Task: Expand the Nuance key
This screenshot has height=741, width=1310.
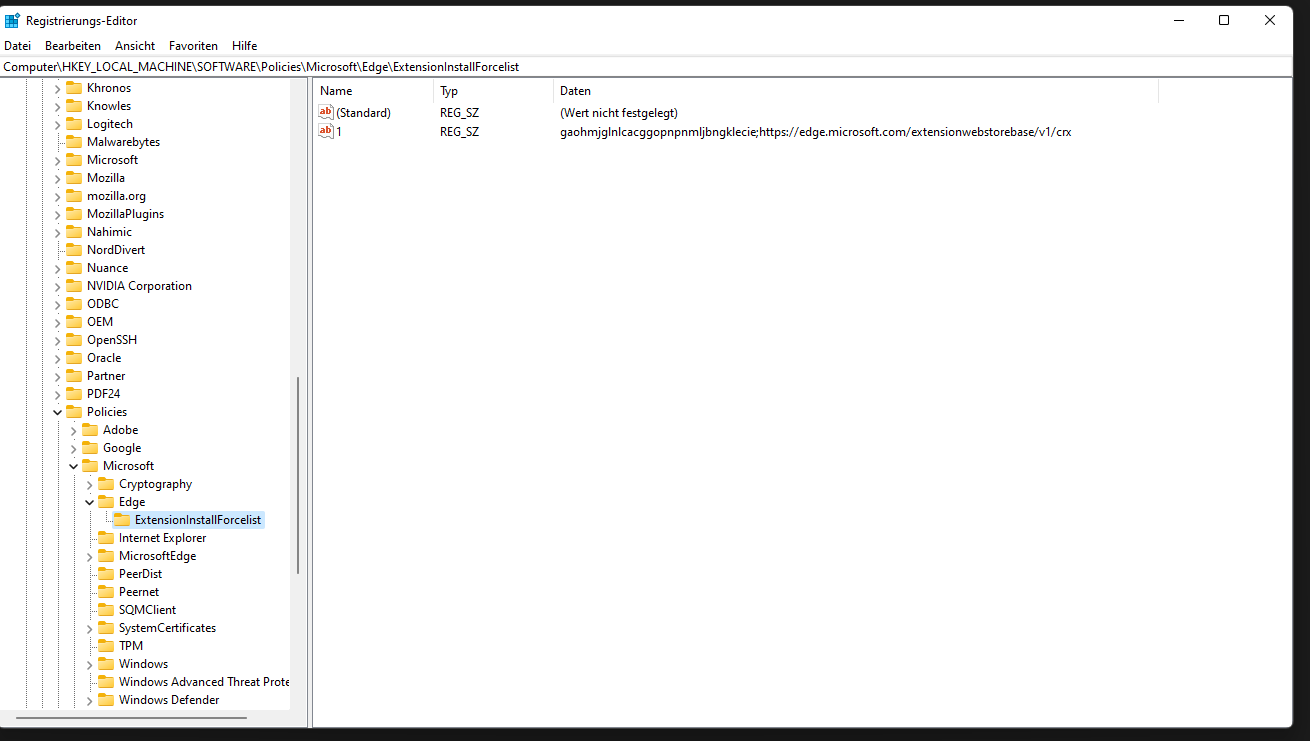Action: [57, 268]
